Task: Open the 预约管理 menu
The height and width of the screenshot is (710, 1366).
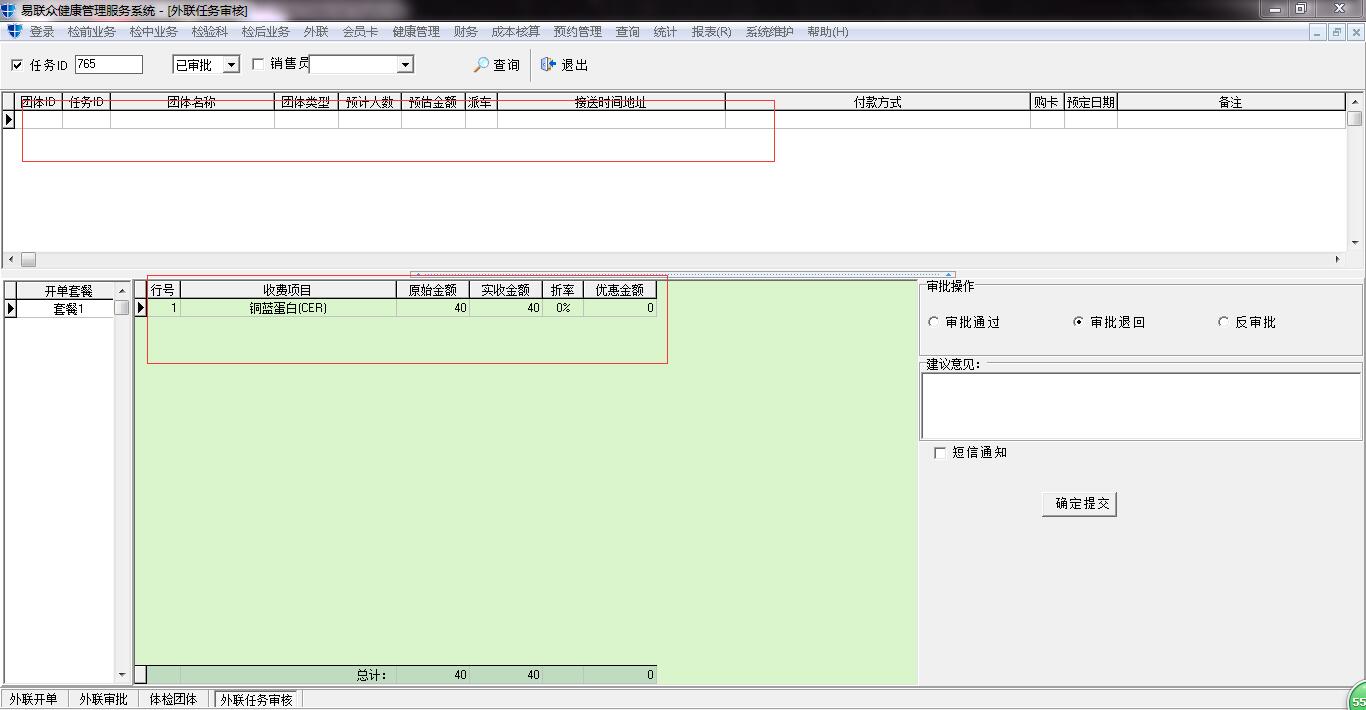Action: (x=578, y=32)
